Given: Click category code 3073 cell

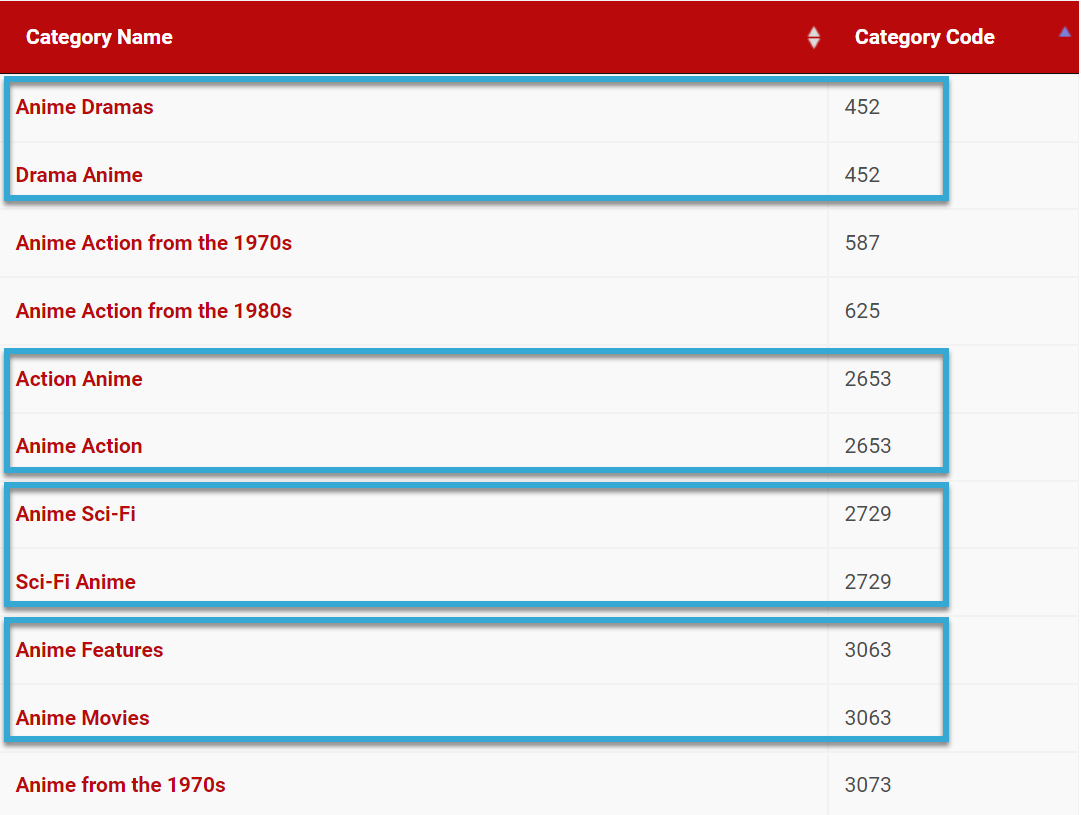Looking at the screenshot, I should (867, 785).
